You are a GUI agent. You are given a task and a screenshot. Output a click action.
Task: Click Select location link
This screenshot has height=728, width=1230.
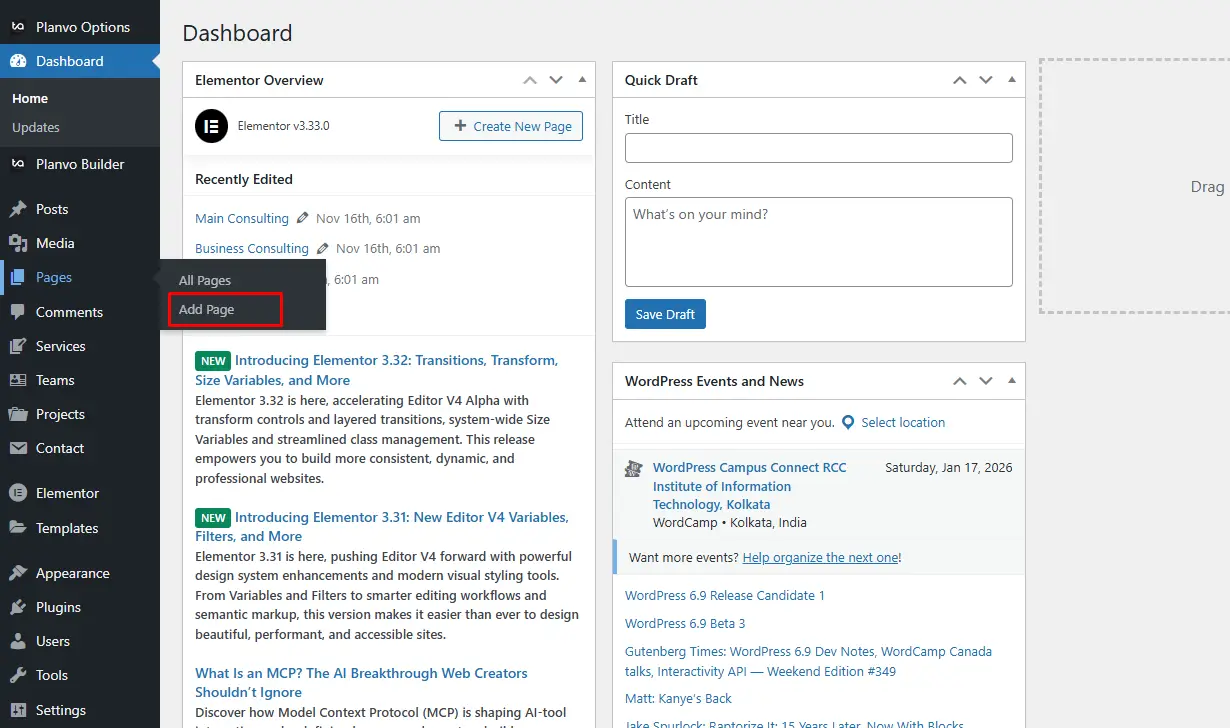coord(903,422)
